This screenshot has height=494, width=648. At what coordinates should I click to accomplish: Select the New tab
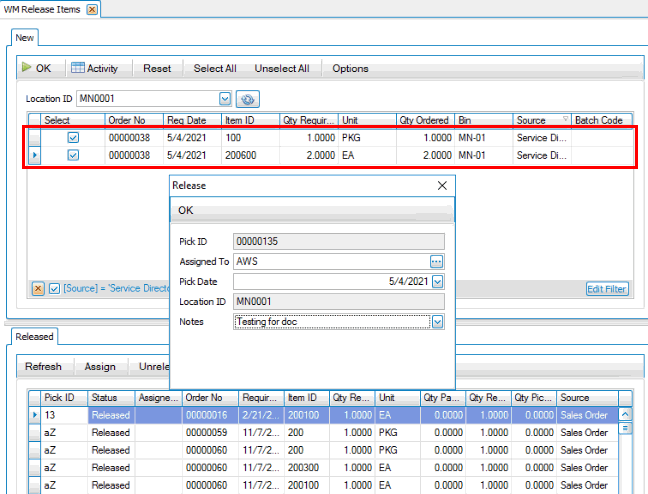[x=25, y=37]
